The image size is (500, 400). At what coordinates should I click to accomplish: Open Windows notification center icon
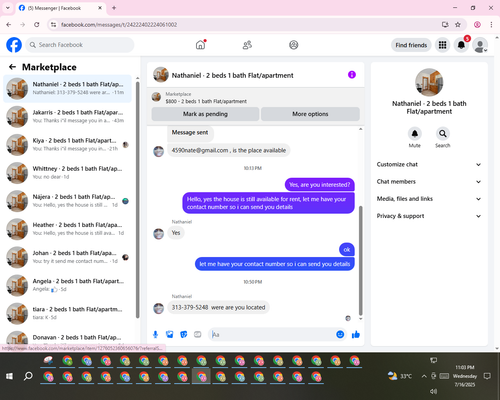point(487,376)
